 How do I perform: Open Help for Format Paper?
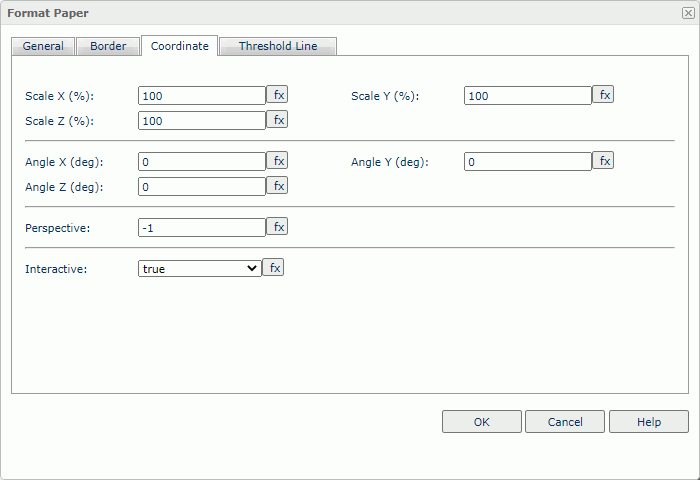pyautogui.click(x=648, y=422)
